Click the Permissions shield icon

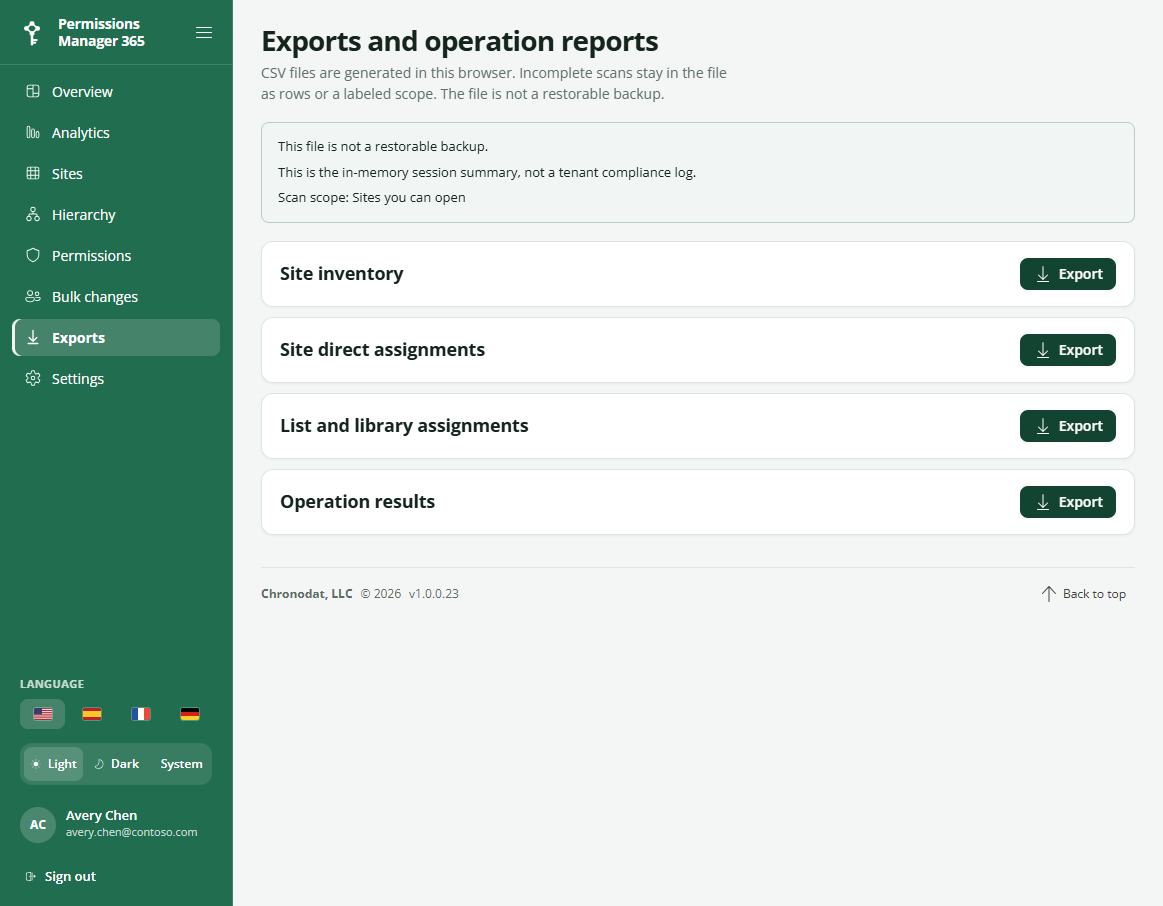(33, 255)
